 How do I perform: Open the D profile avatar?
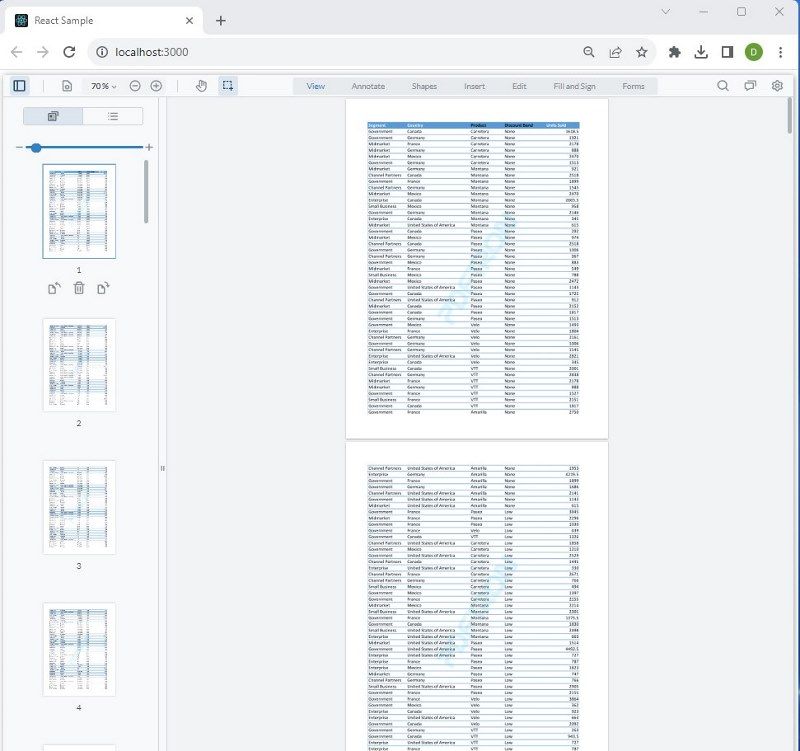(x=754, y=52)
